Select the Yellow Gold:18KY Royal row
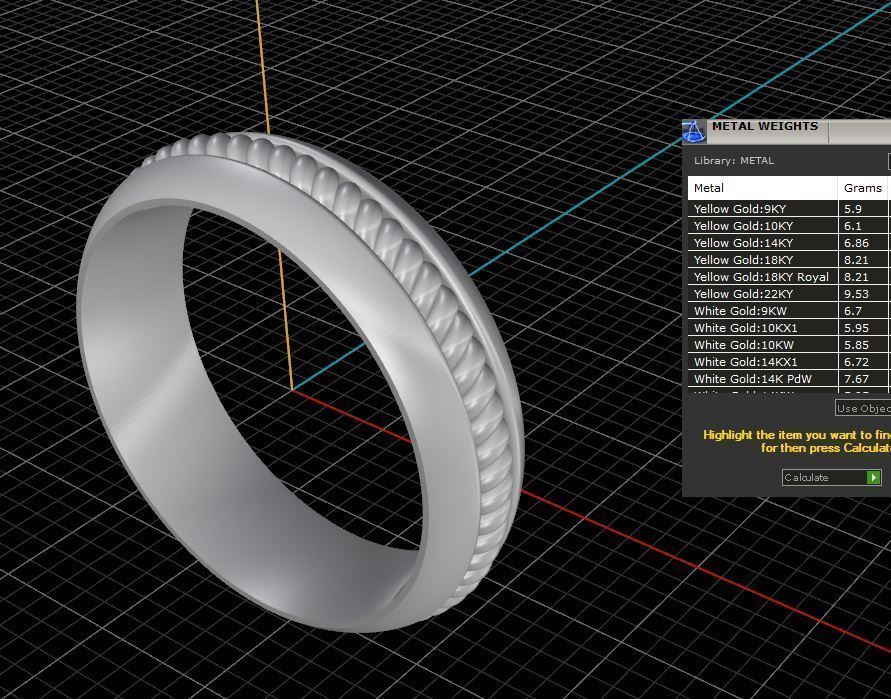Image resolution: width=891 pixels, height=699 pixels. pos(789,277)
